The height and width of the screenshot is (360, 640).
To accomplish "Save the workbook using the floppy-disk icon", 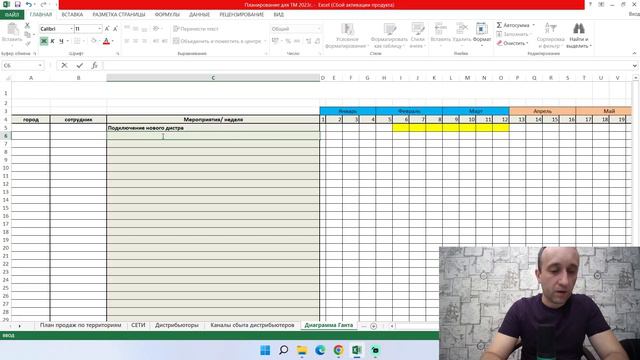I will tap(18, 4).
